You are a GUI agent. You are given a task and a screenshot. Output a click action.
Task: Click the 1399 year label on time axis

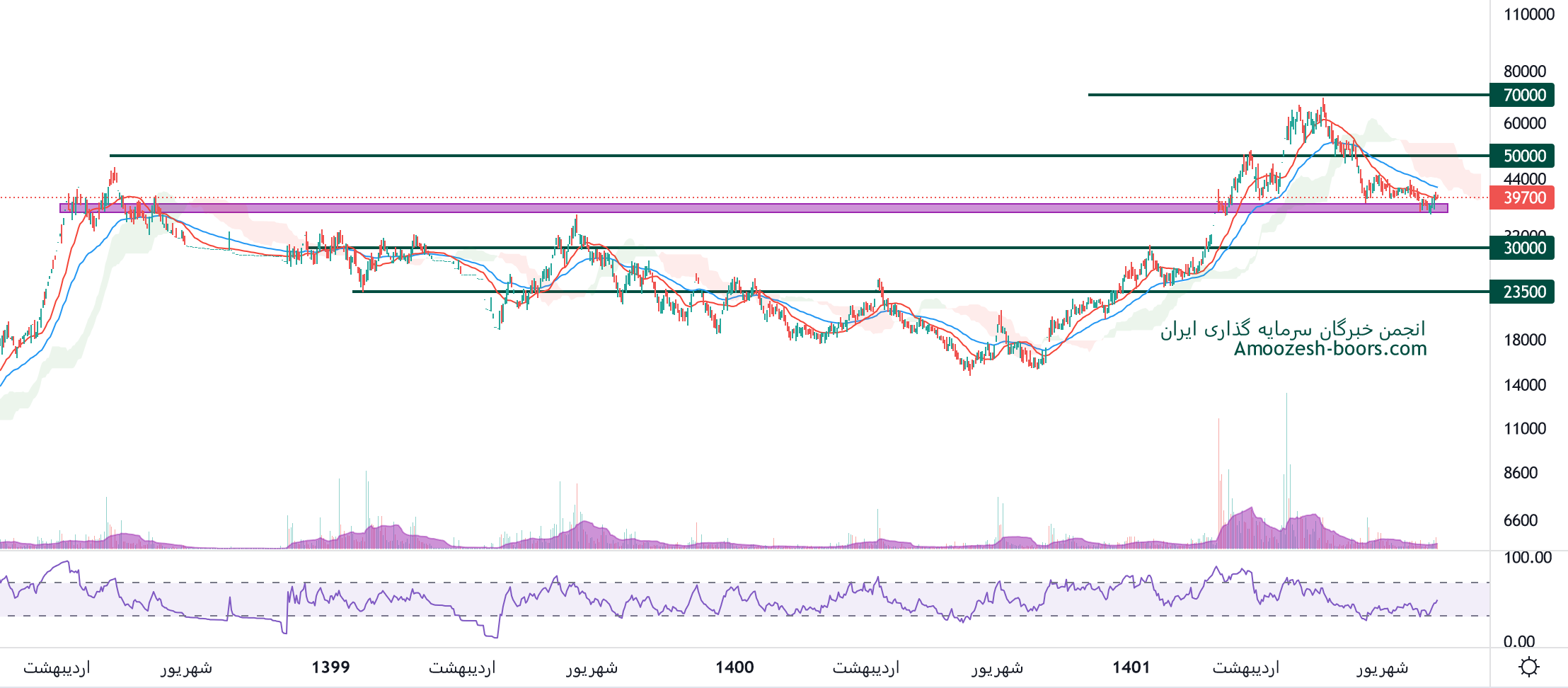click(330, 667)
